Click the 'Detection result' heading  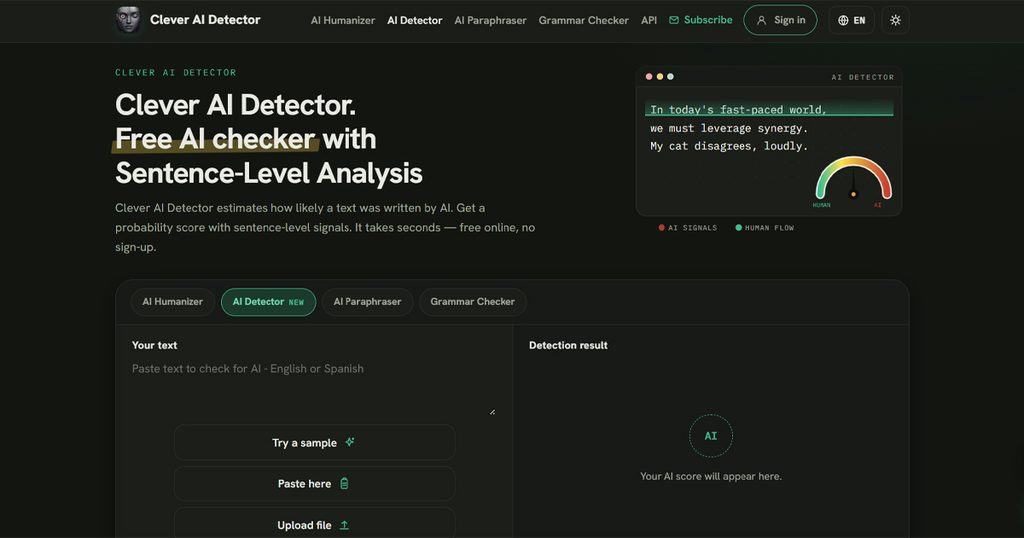(568, 345)
